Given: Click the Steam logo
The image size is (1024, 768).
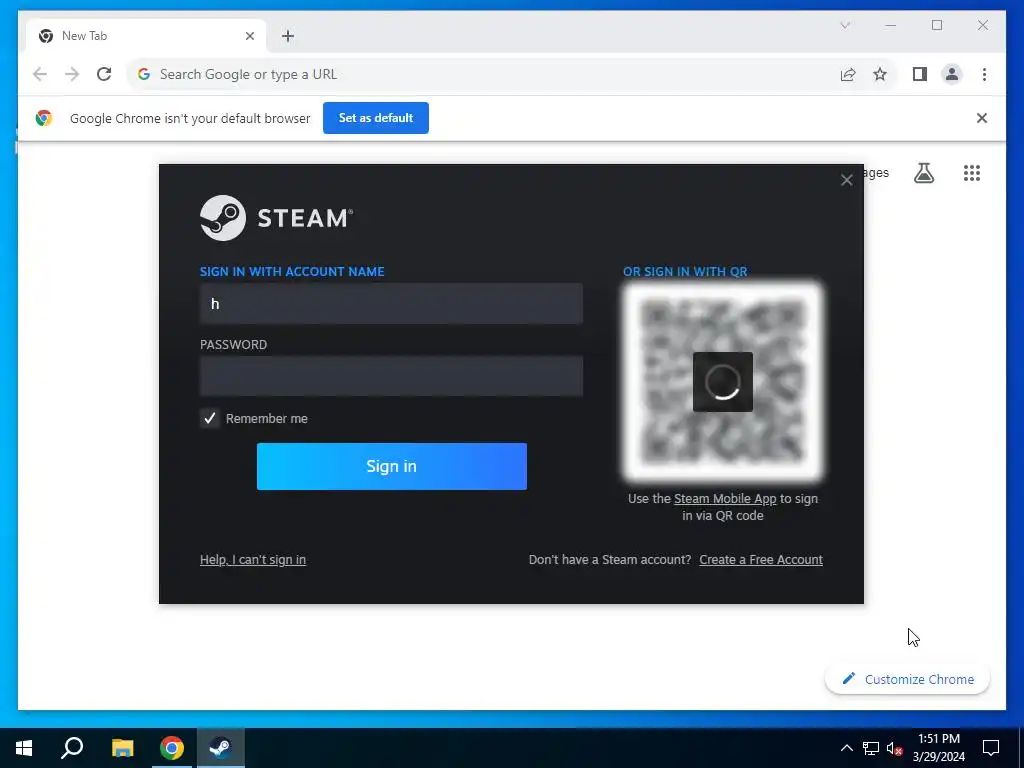Looking at the screenshot, I should click(276, 218).
